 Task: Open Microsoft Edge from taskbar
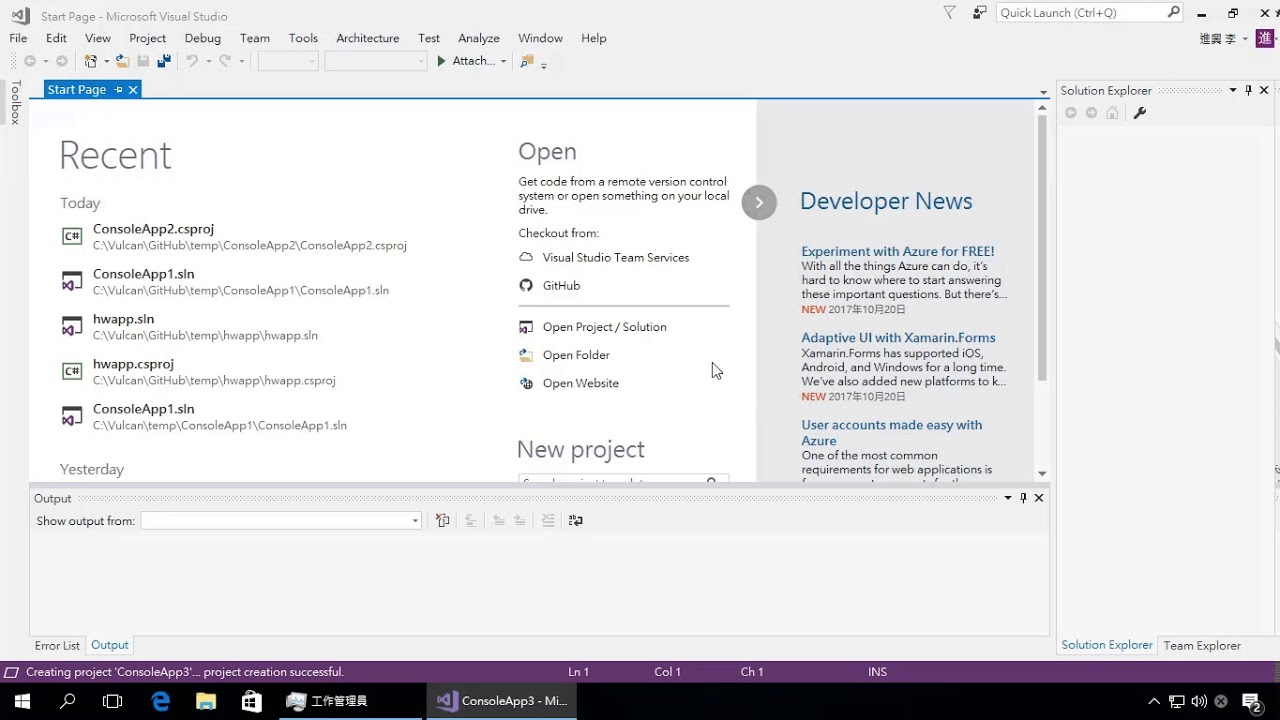click(160, 701)
